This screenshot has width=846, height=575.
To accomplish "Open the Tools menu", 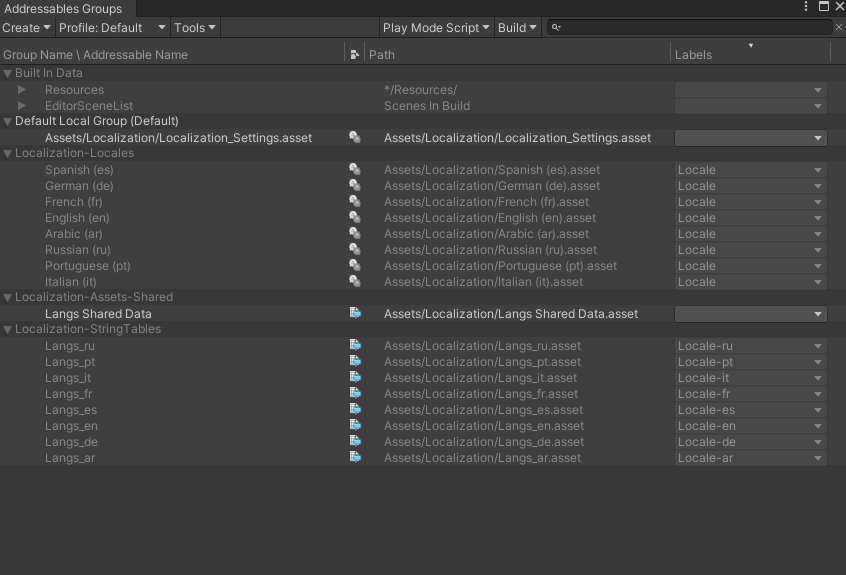I will 195,28.
